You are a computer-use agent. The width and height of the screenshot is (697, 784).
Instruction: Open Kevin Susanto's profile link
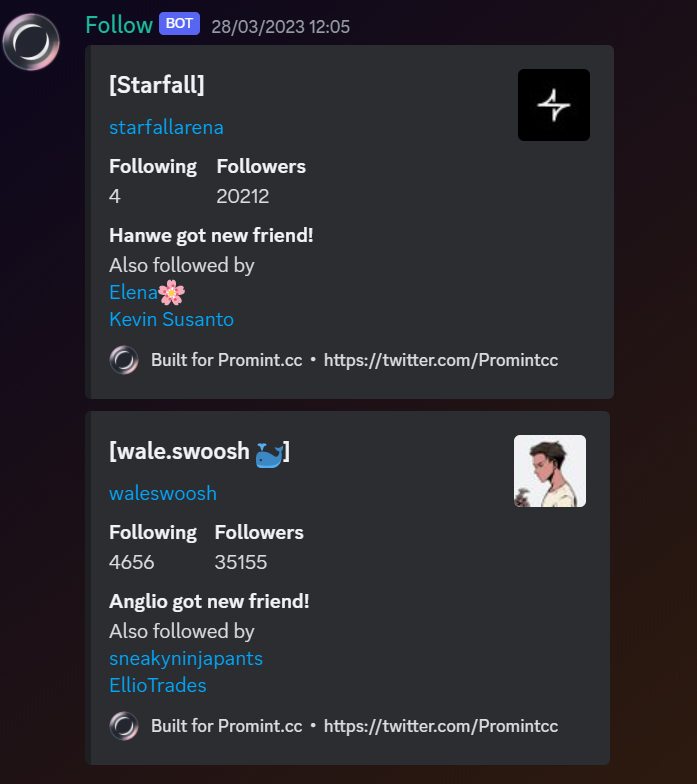coord(172,319)
